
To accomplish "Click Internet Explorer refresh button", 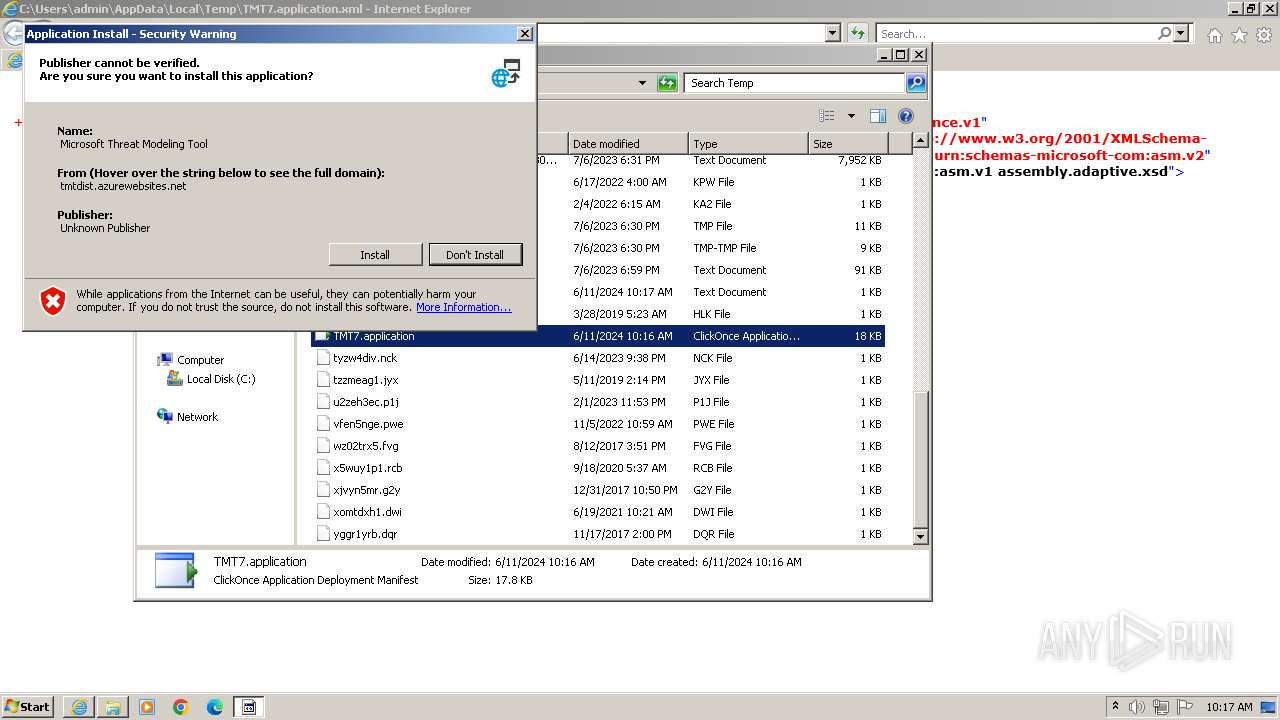I will [x=857, y=33].
